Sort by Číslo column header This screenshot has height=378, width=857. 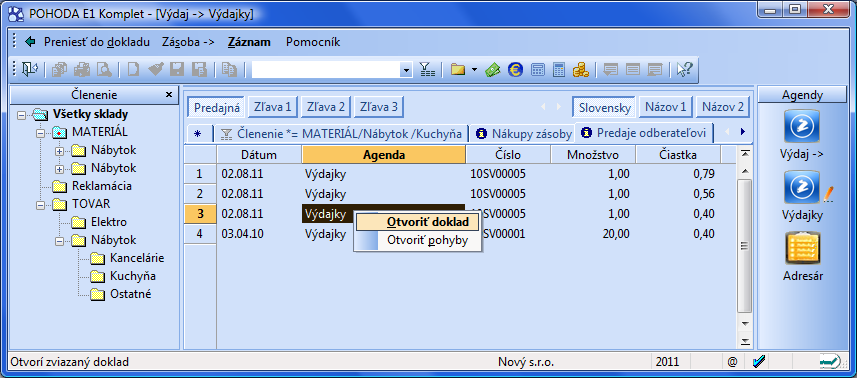[508, 155]
